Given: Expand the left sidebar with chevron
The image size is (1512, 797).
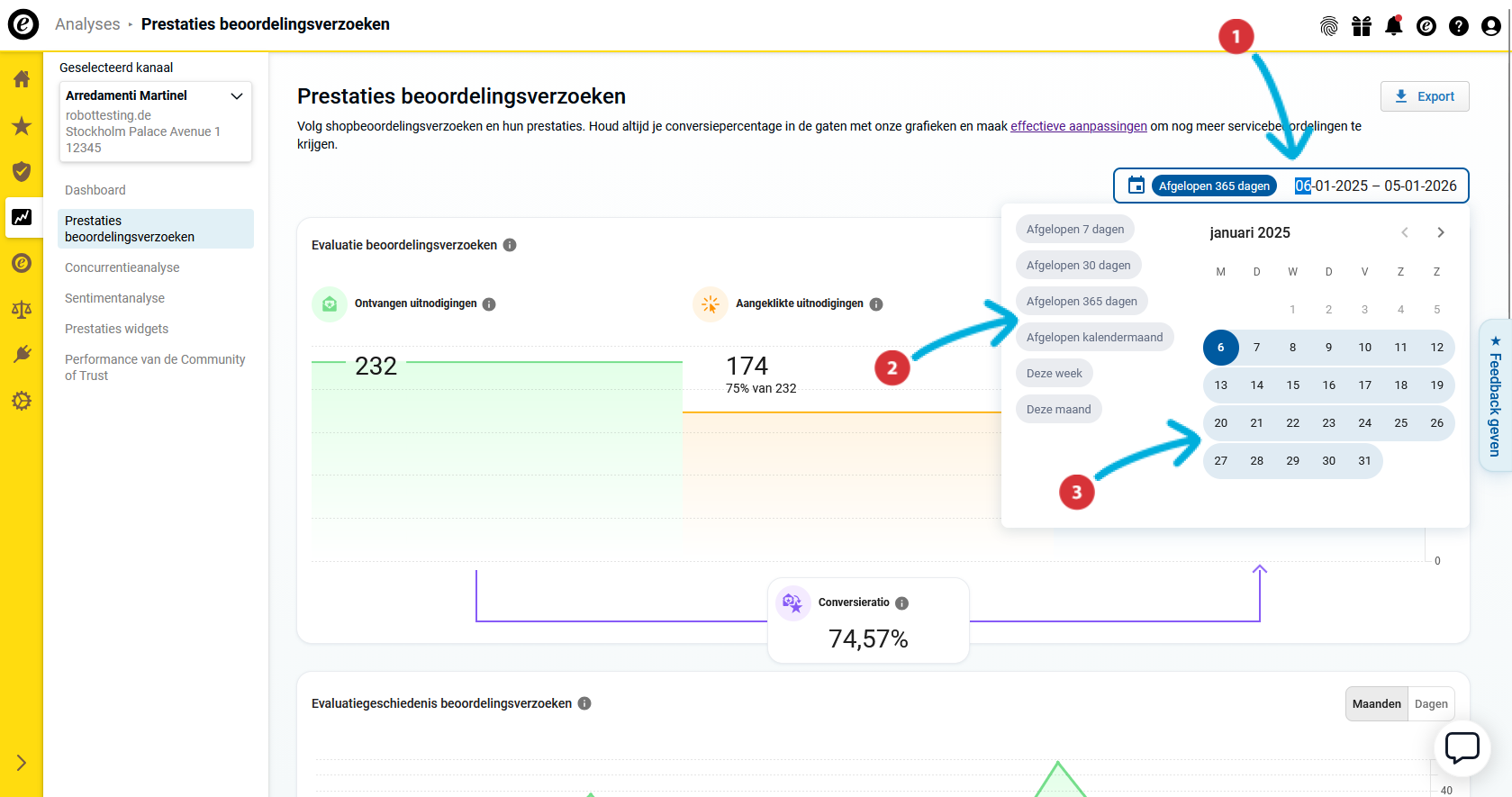Looking at the screenshot, I should pyautogui.click(x=22, y=763).
